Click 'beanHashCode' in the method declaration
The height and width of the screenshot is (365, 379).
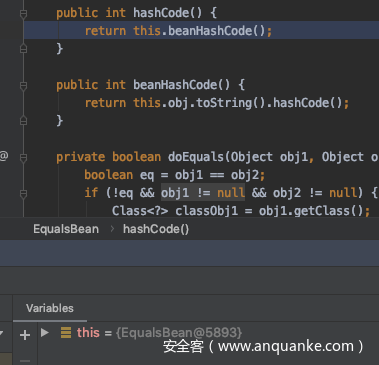point(175,85)
